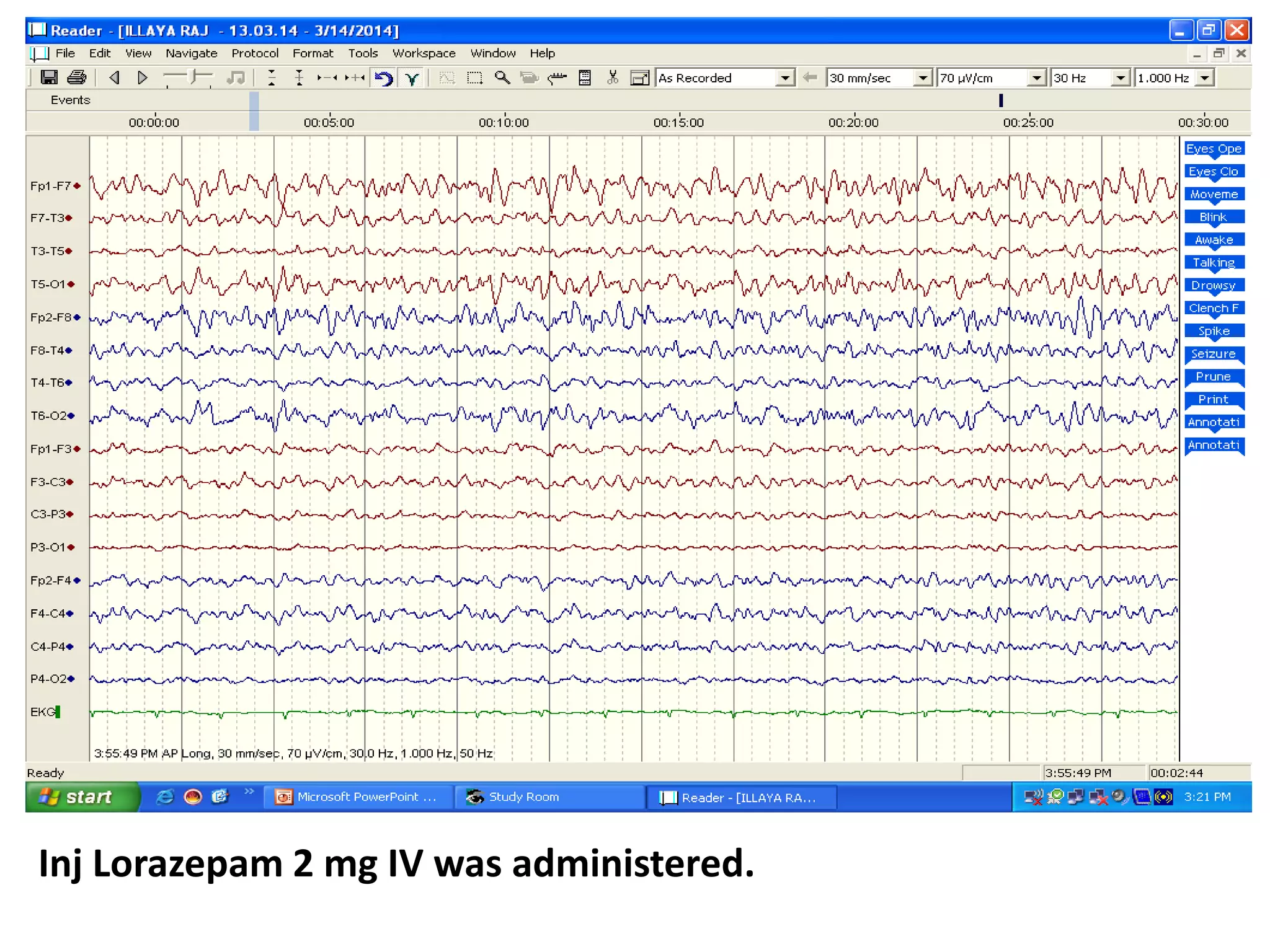The image size is (1270, 952).
Task: Click the Reader document icon in menu bar
Action: point(39,53)
